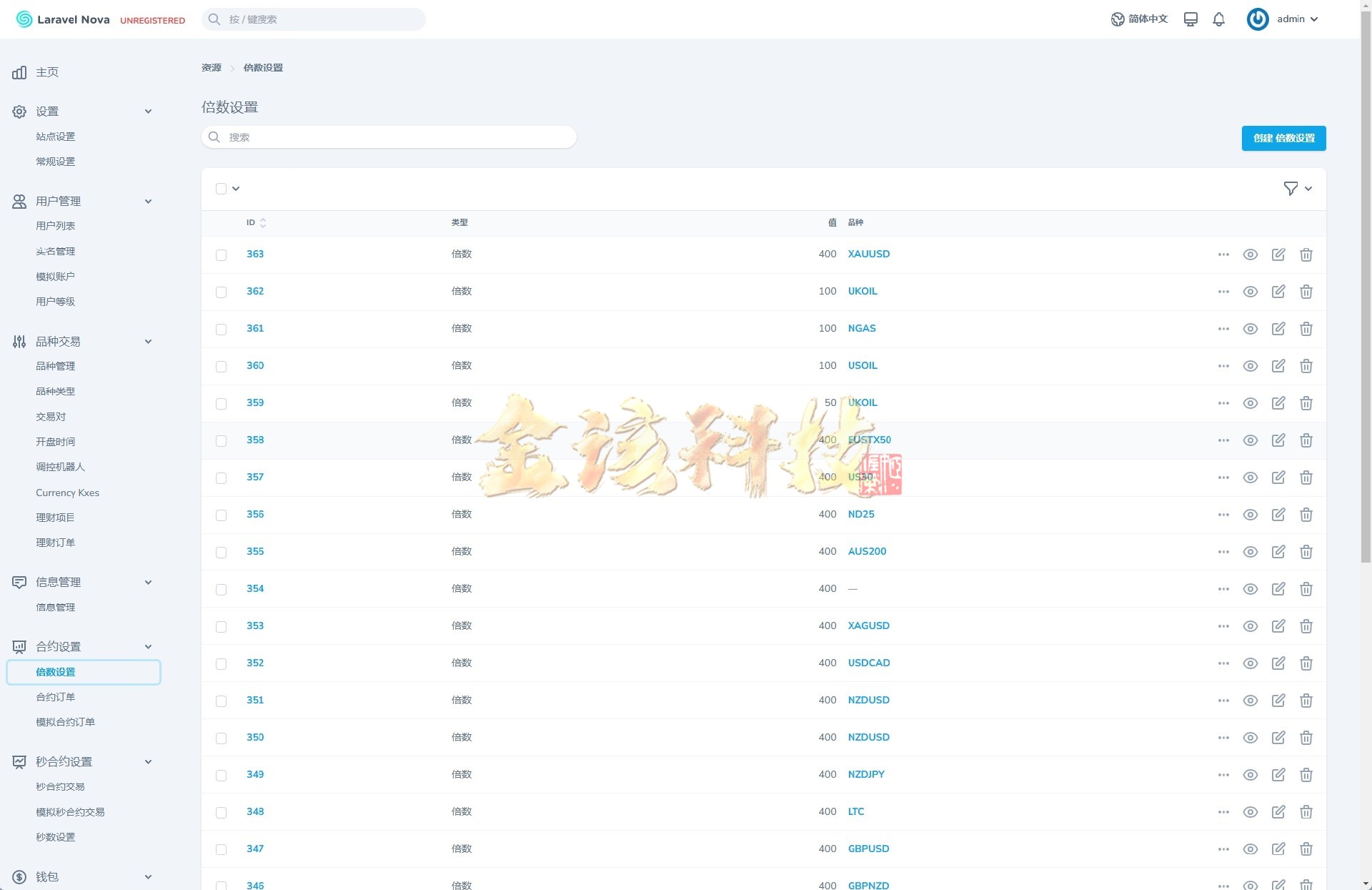Click the monitor theme switcher icon
This screenshot has height=890, width=1372.
click(x=1190, y=19)
